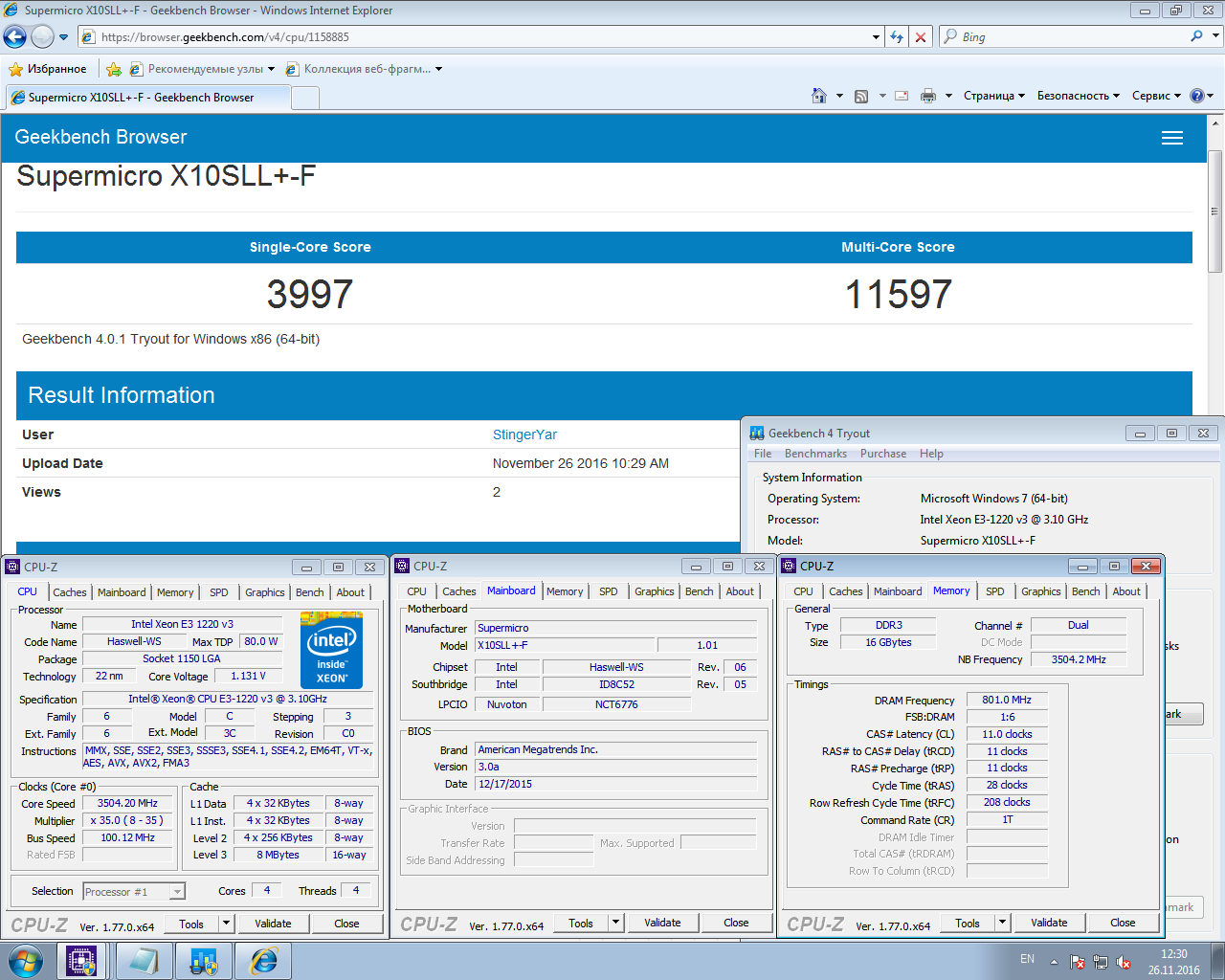Open SPD tab in left CPU-Z window
The image size is (1225, 980).
(x=219, y=592)
